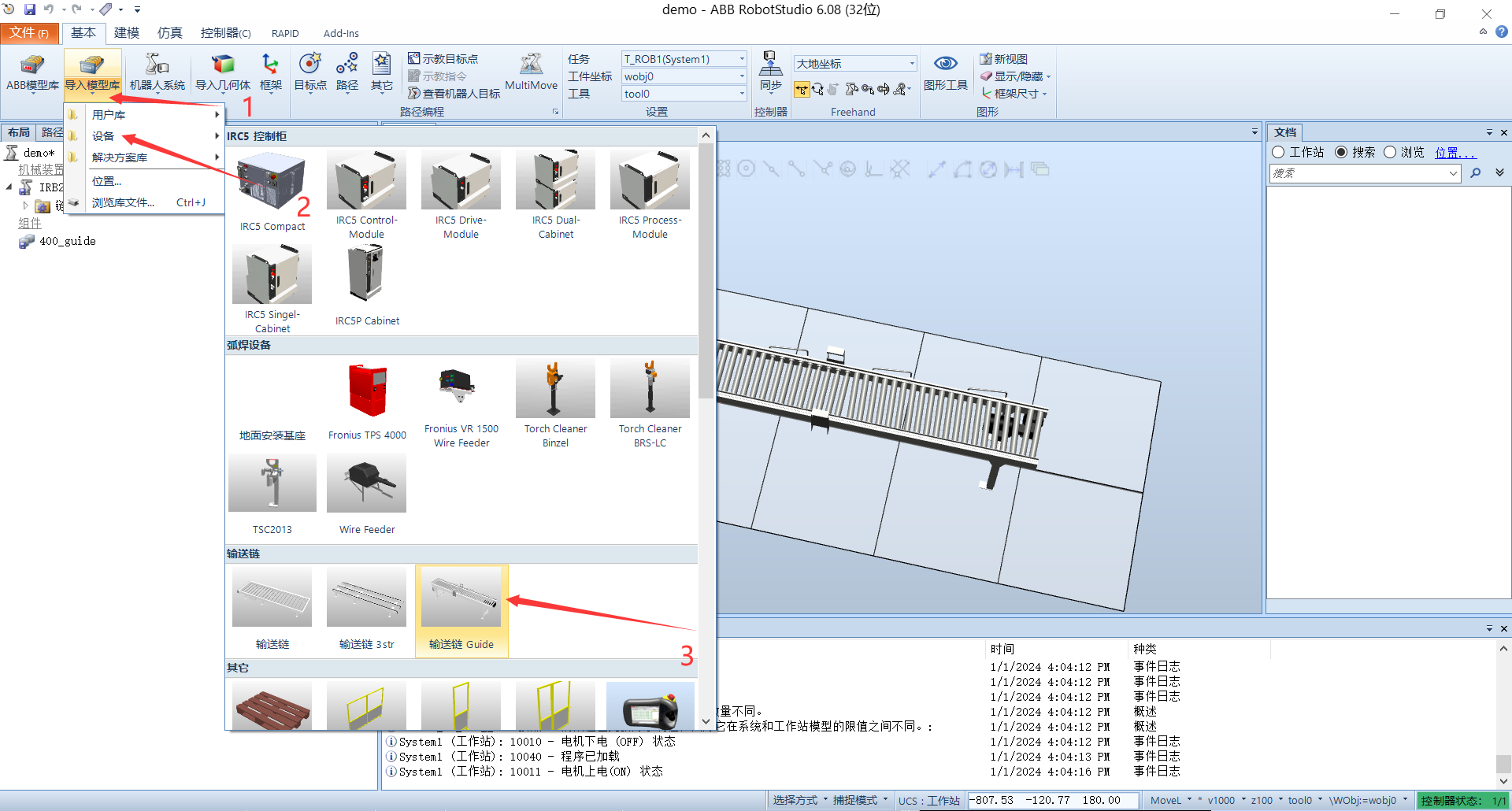
Task: Select the Fronius TPS 4000 equipment
Action: coord(367,400)
